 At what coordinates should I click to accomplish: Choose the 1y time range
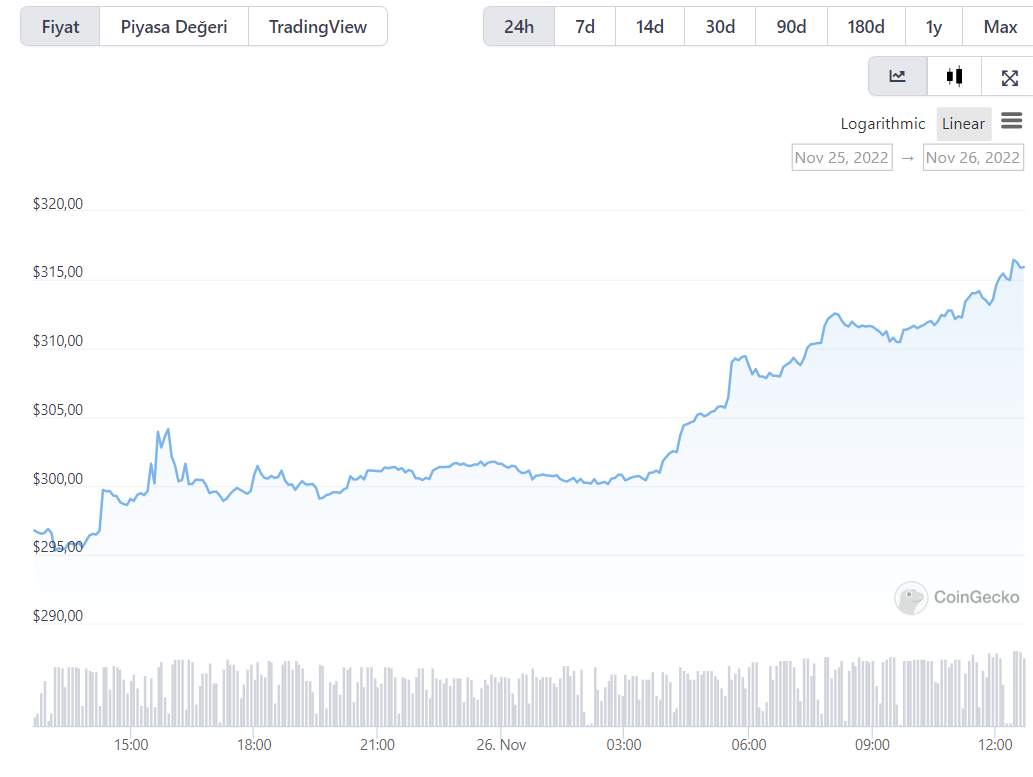[934, 27]
